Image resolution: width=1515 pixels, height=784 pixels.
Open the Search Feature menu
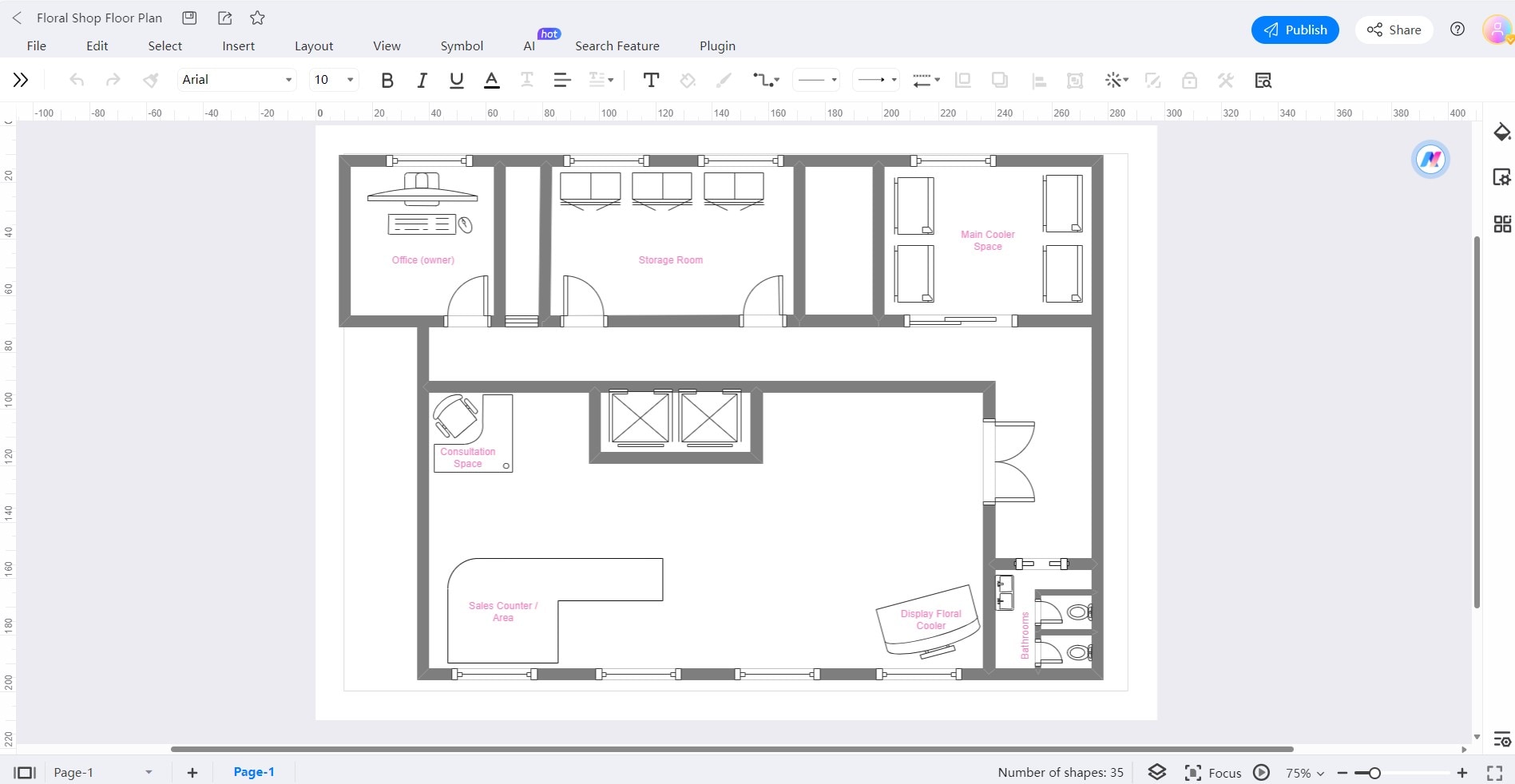pyautogui.click(x=617, y=46)
